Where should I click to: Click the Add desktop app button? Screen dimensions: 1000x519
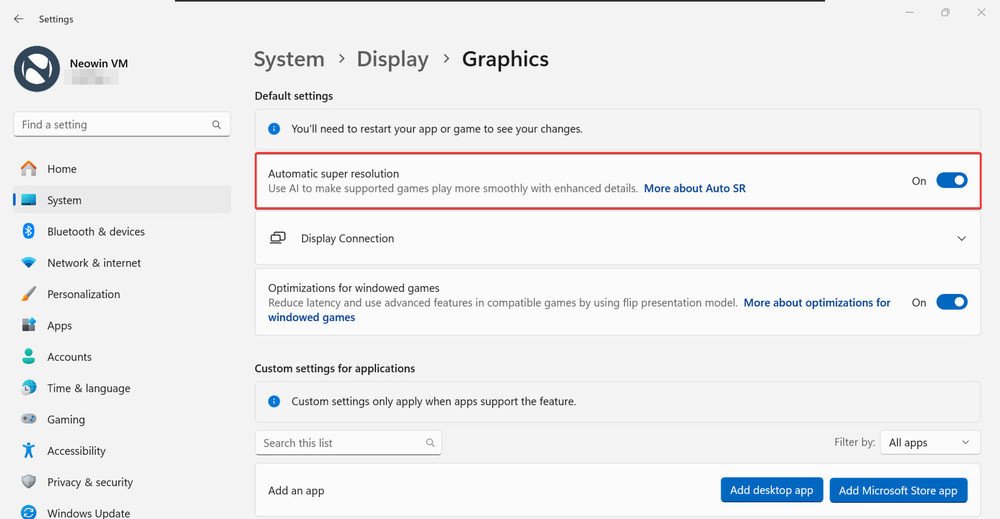pos(772,490)
